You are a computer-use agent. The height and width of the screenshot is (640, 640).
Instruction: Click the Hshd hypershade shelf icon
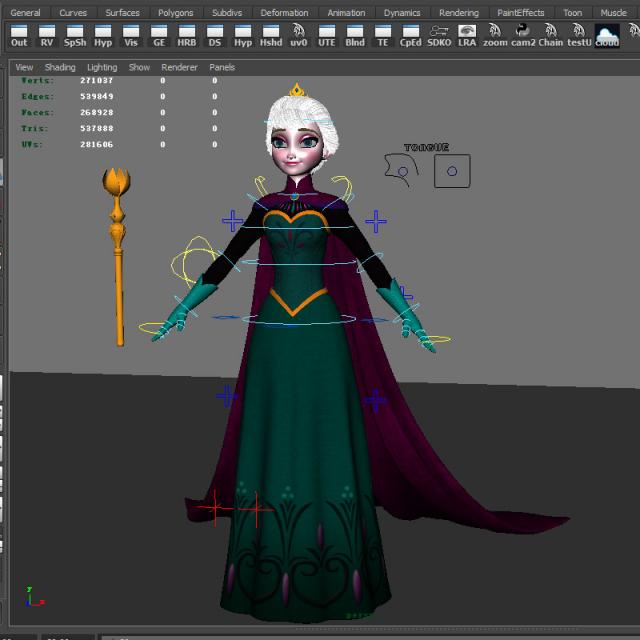(271, 36)
